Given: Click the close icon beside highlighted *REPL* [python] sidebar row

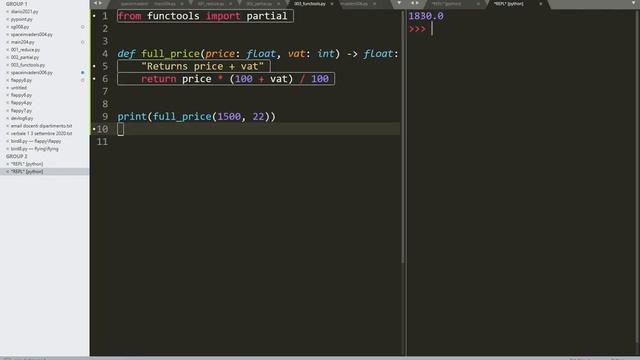Looking at the screenshot, I should [7, 172].
